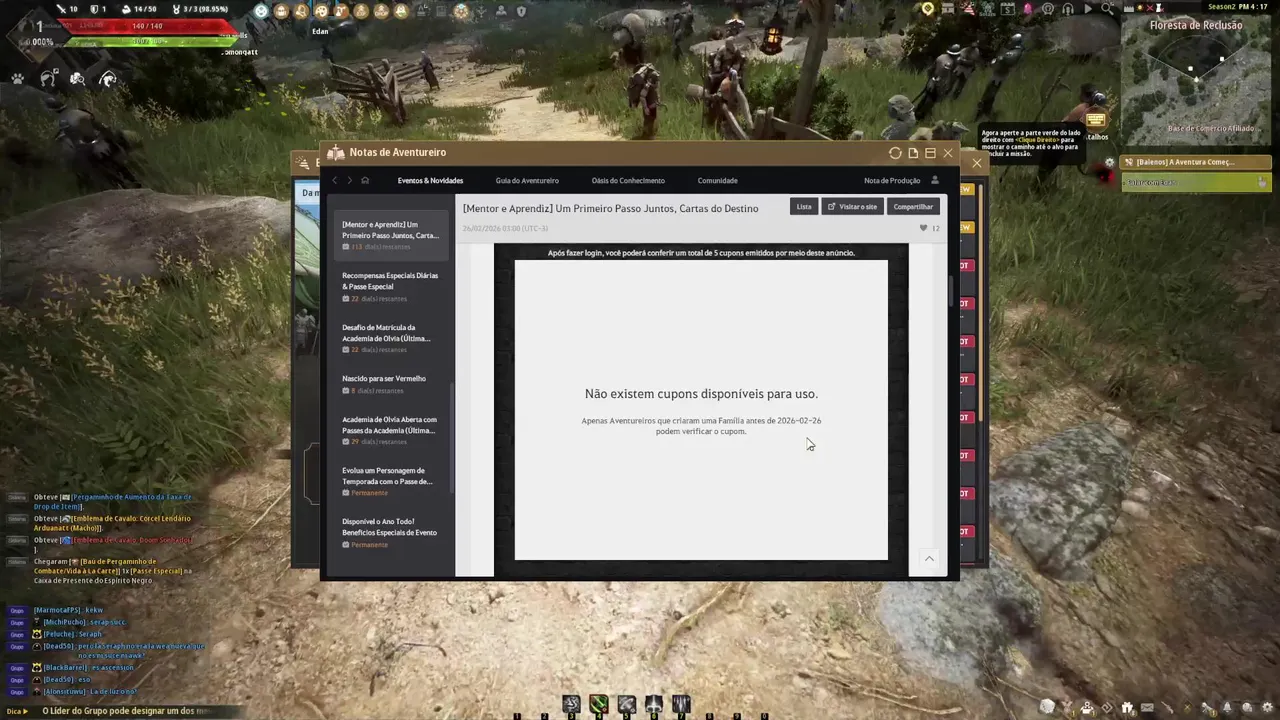Open quest widget settings gear
This screenshot has width=1280, height=720.
tap(1109, 162)
